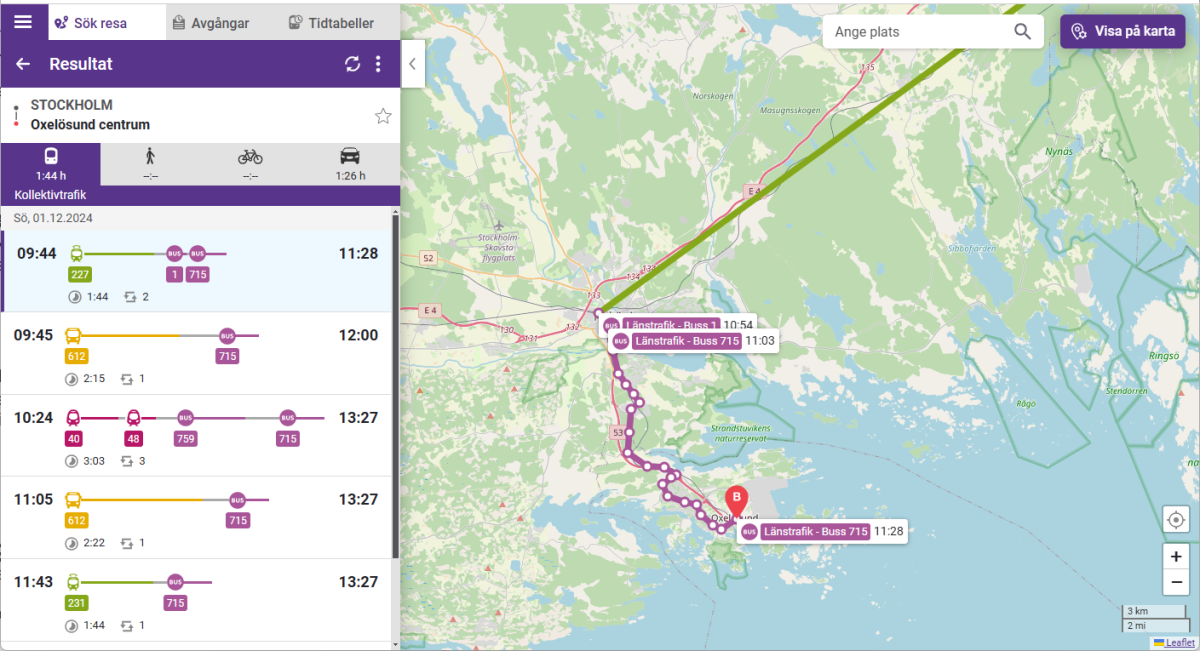
Task: Click the magnifier search icon
Action: [1022, 32]
